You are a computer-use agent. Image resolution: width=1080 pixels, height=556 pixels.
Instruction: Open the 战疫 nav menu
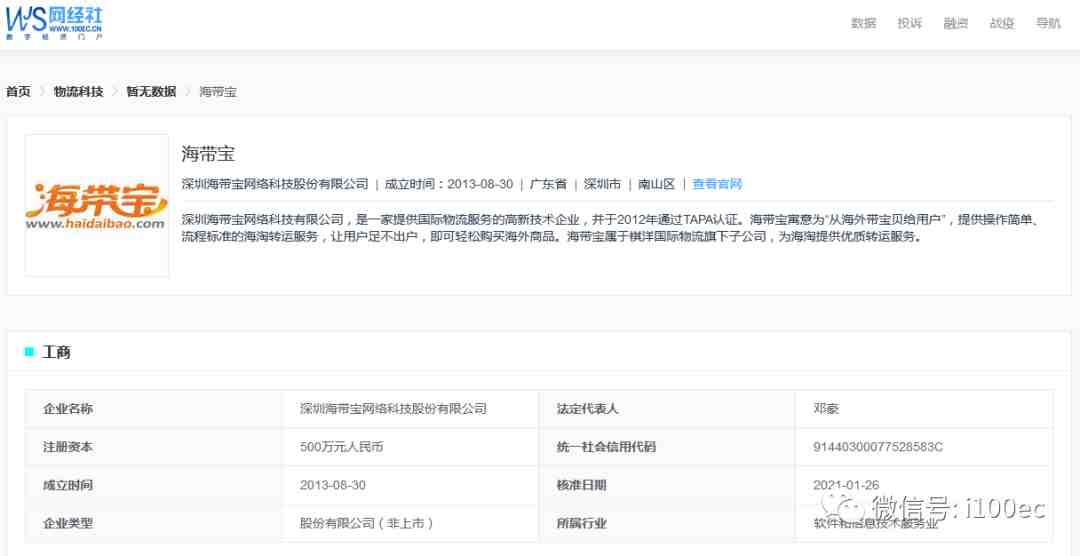click(x=1001, y=23)
